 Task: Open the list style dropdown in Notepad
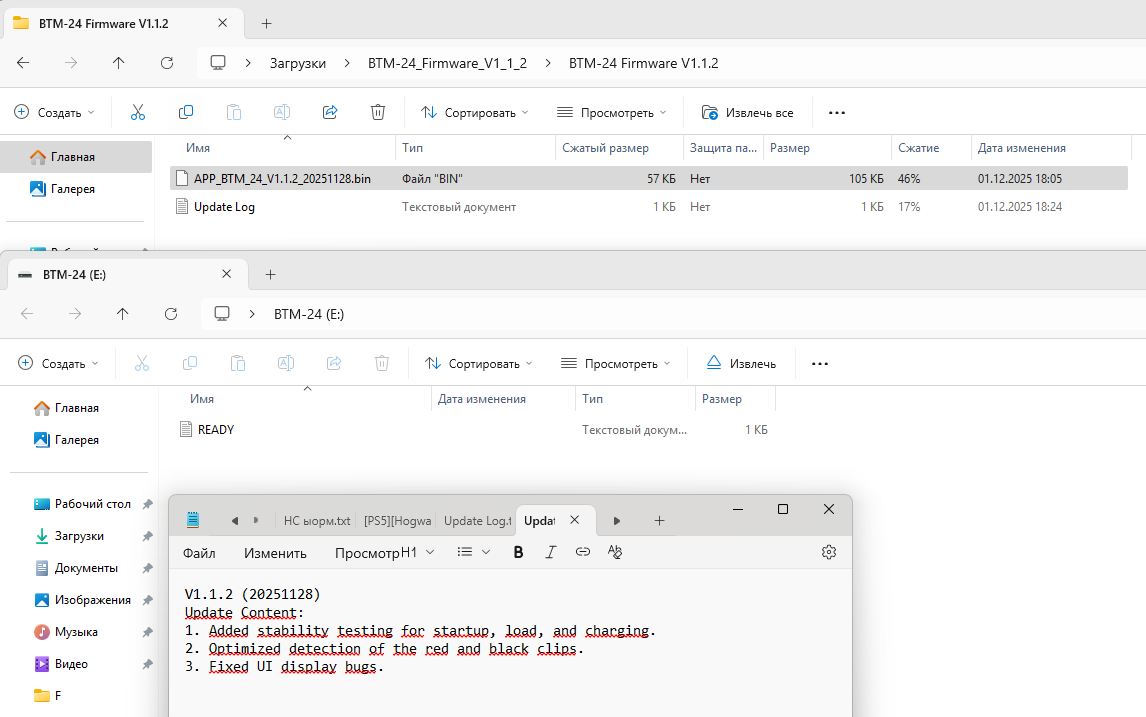(x=474, y=553)
